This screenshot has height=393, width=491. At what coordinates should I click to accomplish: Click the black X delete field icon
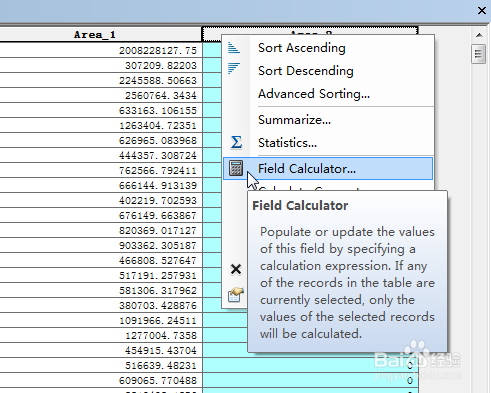tap(236, 269)
